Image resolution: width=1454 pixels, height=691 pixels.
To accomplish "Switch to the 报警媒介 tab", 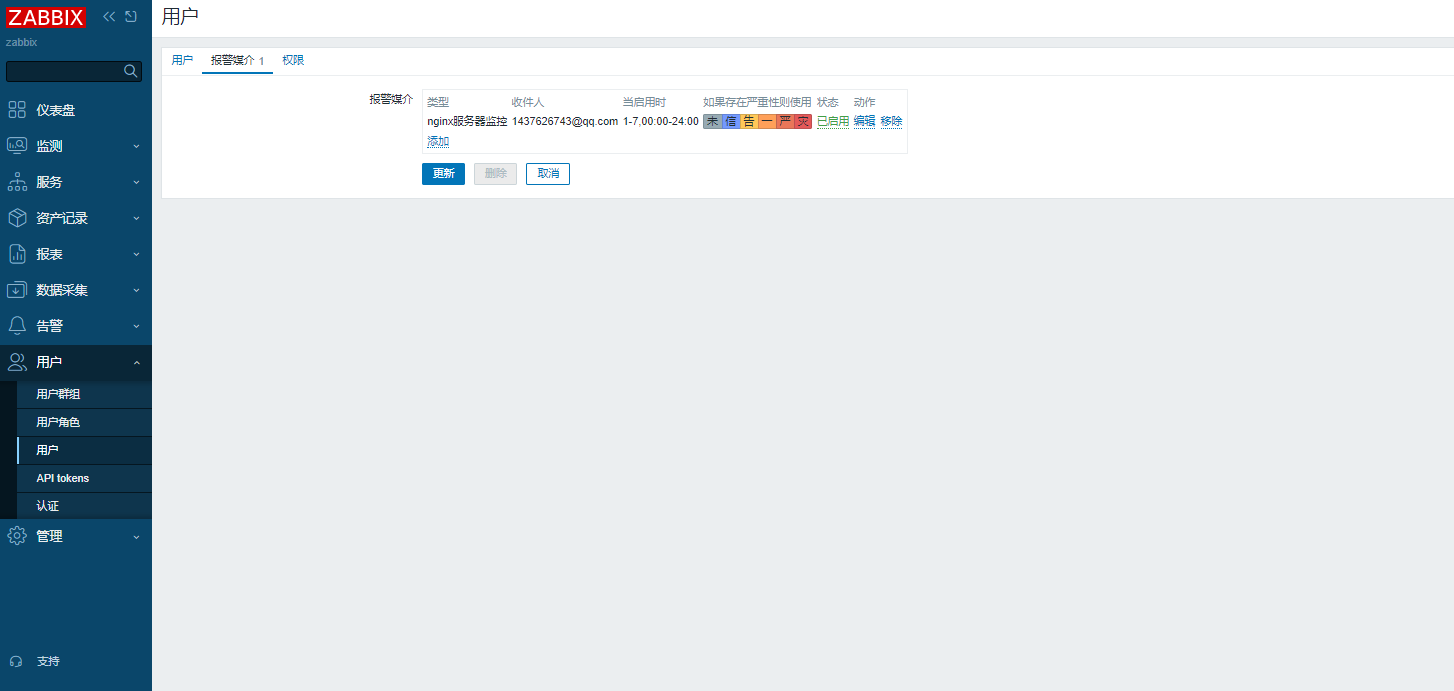I will pos(237,61).
